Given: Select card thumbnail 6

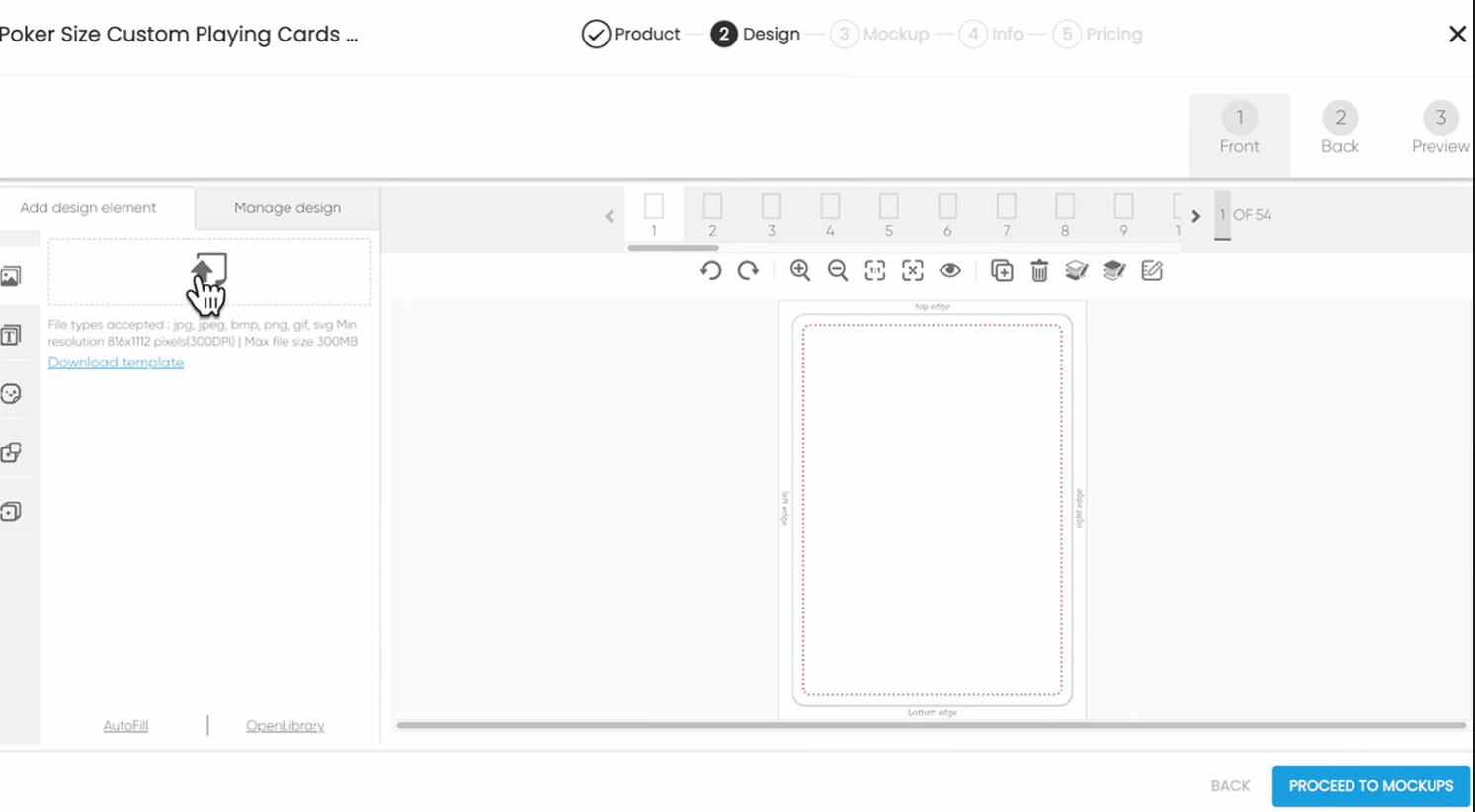Looking at the screenshot, I should click(947, 214).
